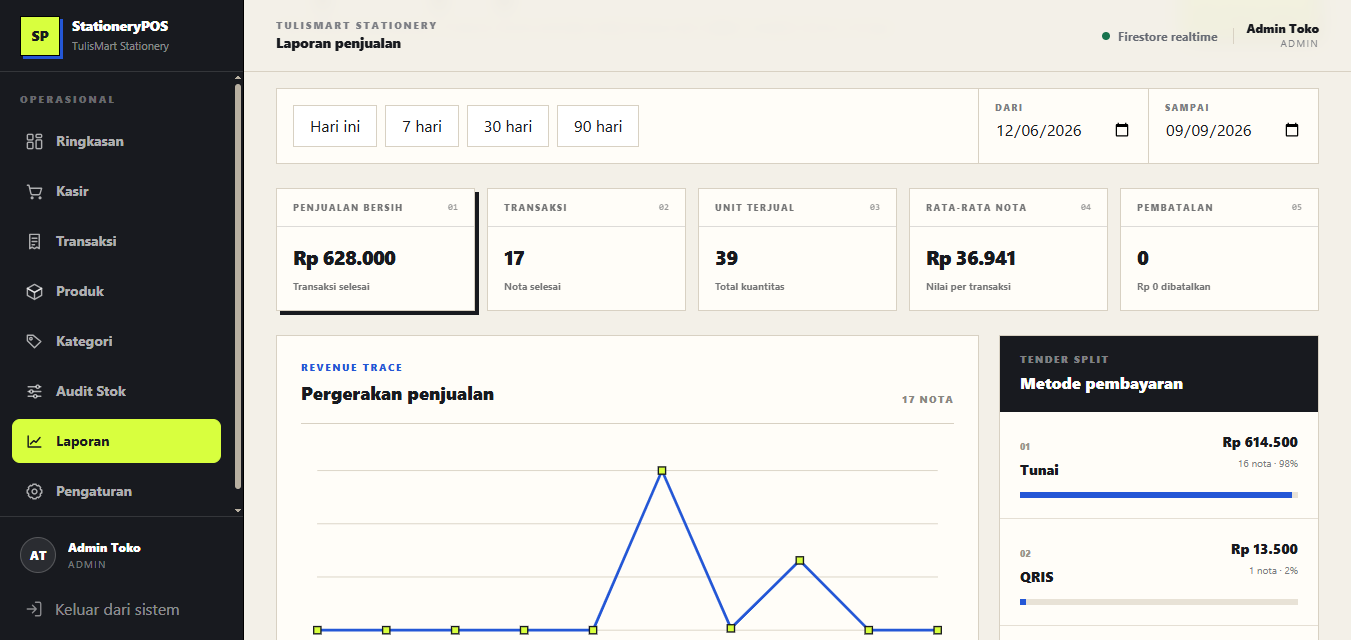The image size is (1351, 640).
Task: Click the logout arrow icon
Action: (34, 609)
